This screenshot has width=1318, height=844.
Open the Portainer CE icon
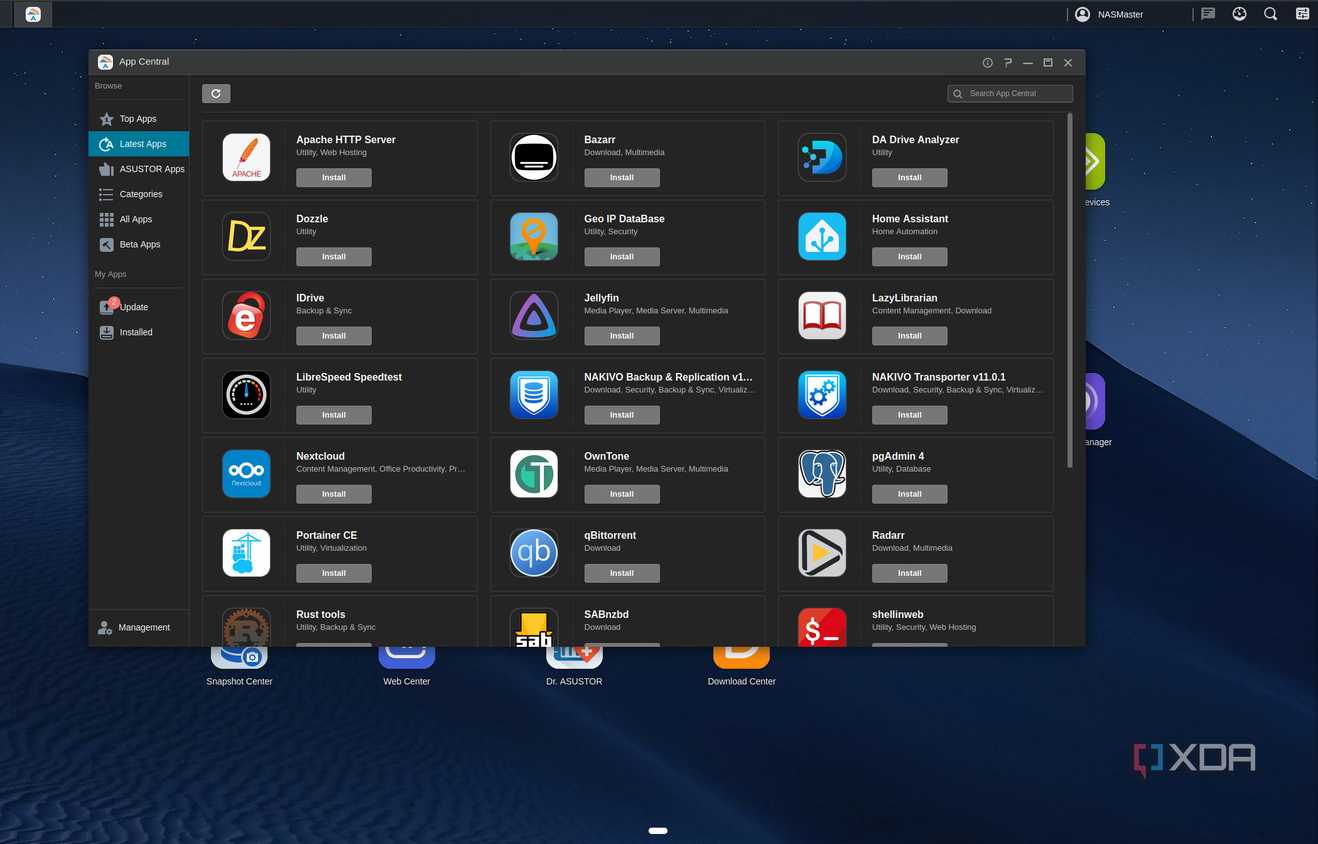click(x=246, y=552)
